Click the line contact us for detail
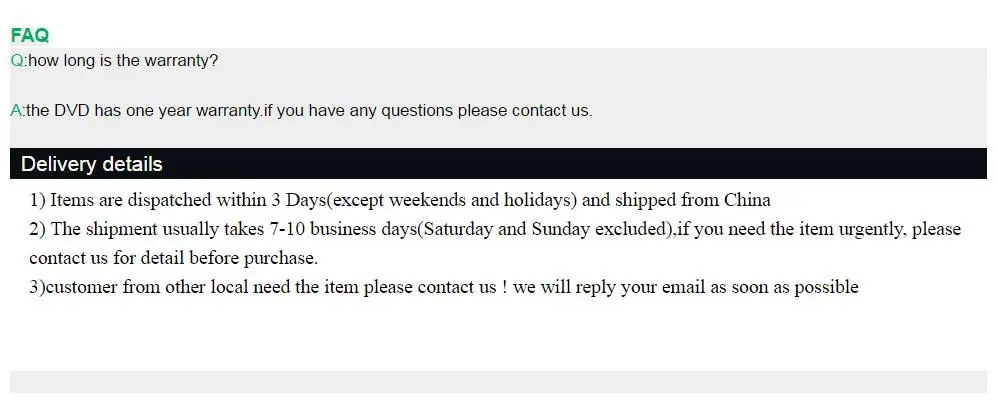This screenshot has width=998, height=415. (173, 258)
